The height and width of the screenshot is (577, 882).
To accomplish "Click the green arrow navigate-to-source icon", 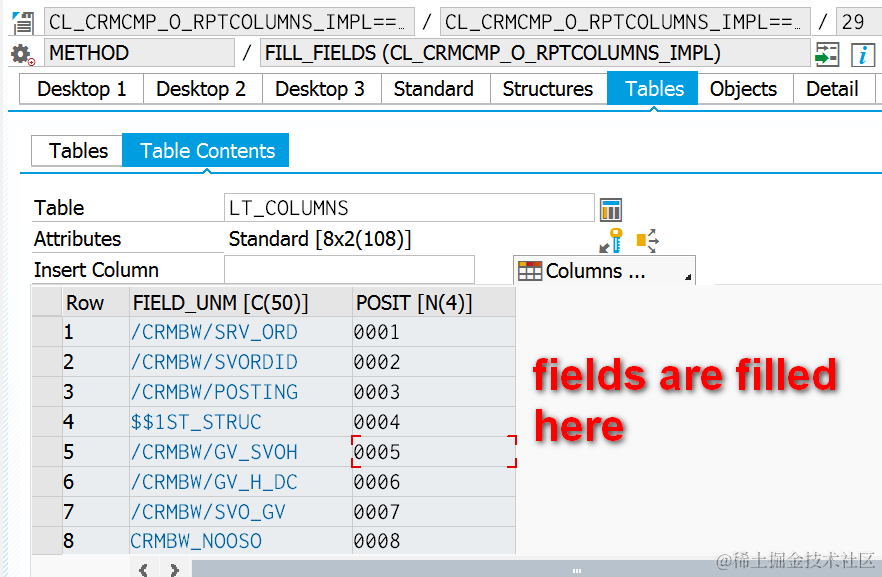I will pos(827,55).
